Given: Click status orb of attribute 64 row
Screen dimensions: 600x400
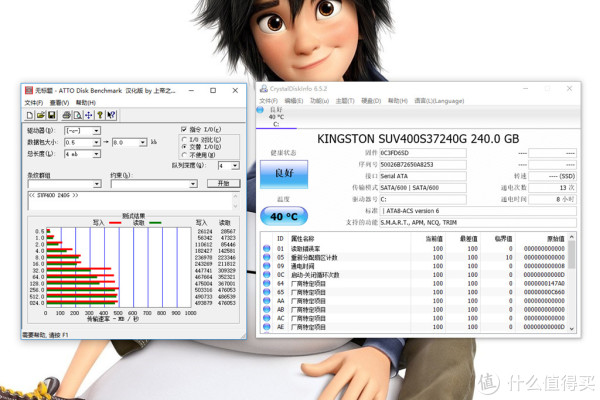Looking at the screenshot, I should [267, 283].
